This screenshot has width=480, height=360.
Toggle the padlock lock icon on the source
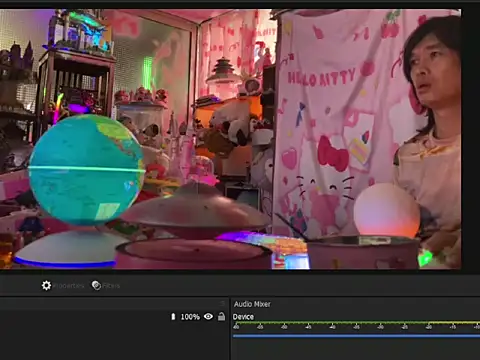(221, 316)
